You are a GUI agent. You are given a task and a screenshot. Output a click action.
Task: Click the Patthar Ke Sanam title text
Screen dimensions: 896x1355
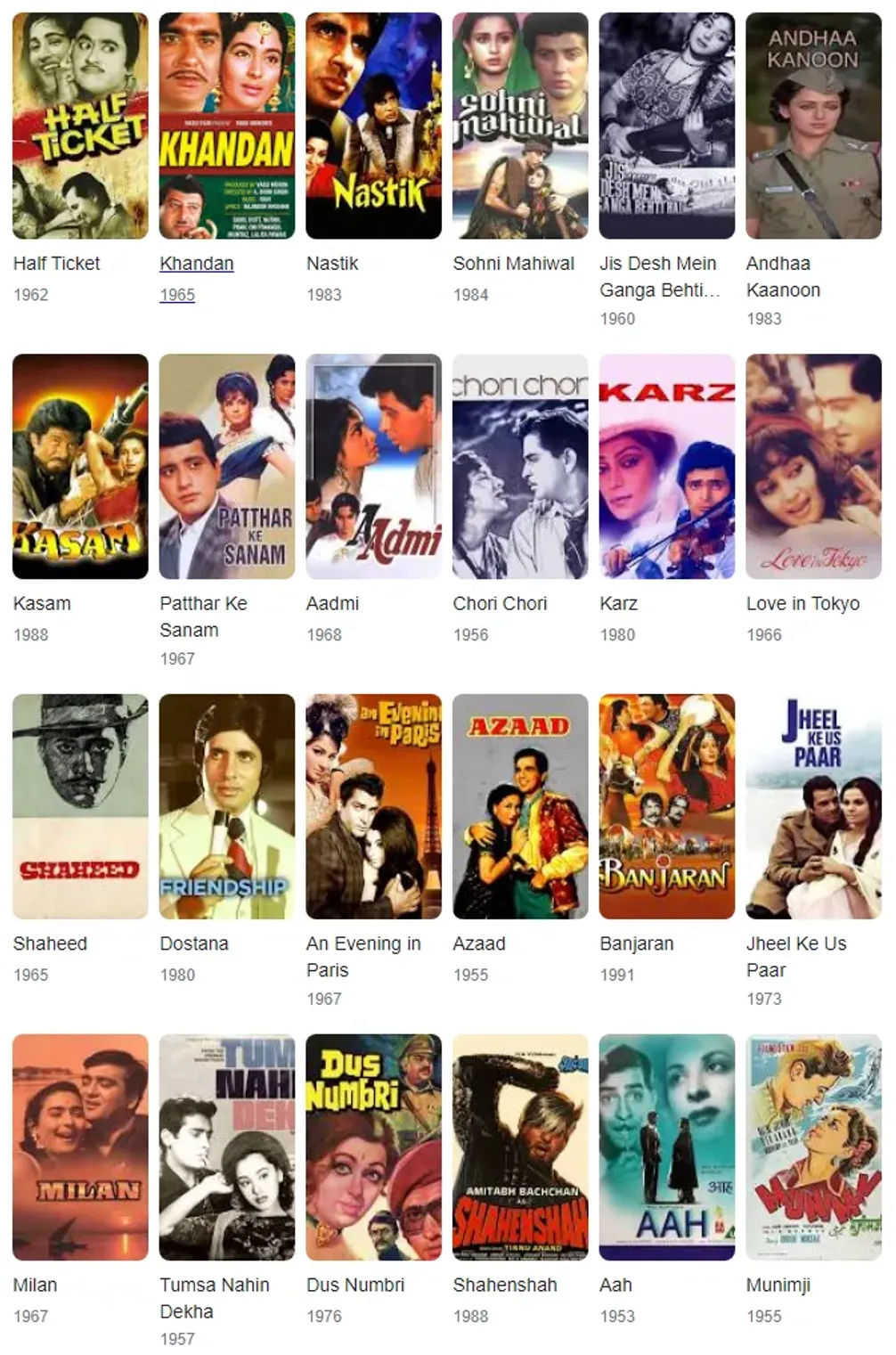(x=203, y=616)
